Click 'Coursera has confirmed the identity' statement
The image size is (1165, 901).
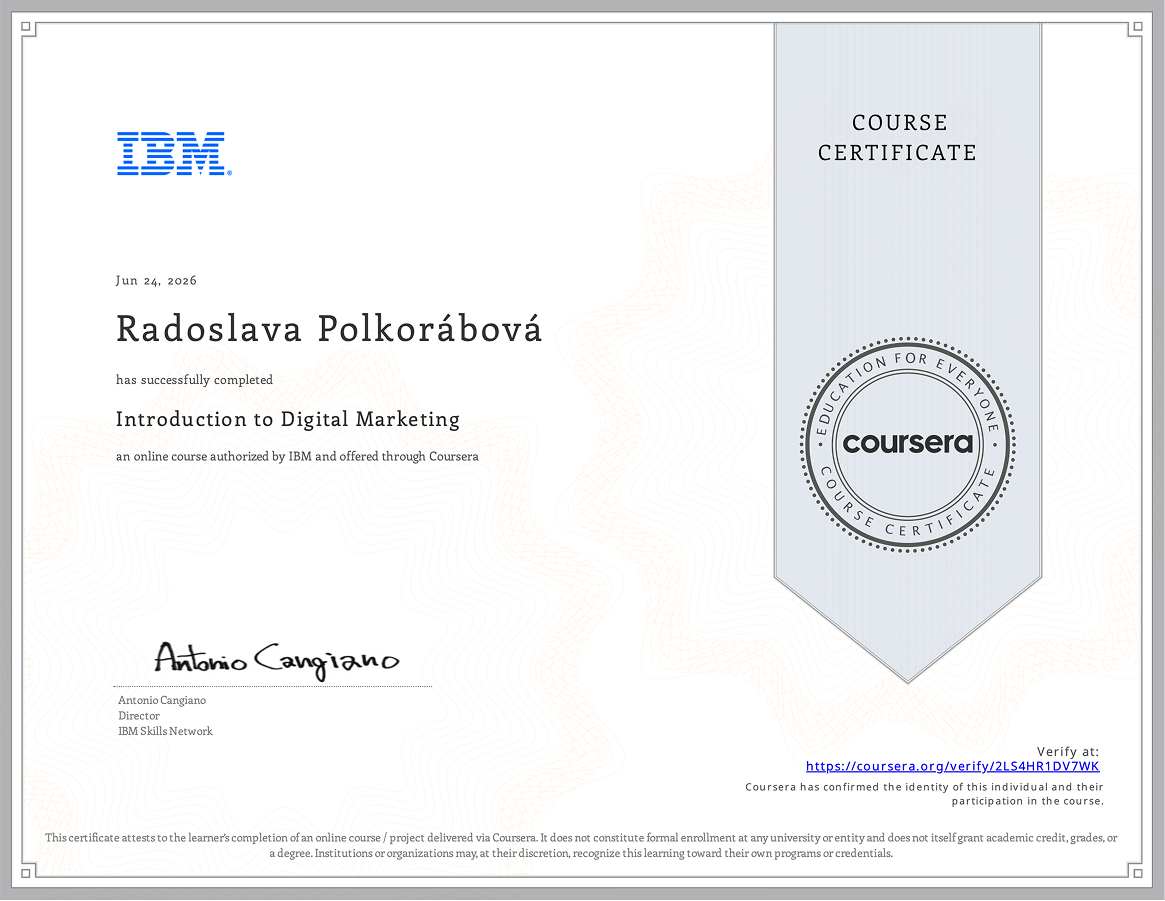pyautogui.click(x=924, y=787)
